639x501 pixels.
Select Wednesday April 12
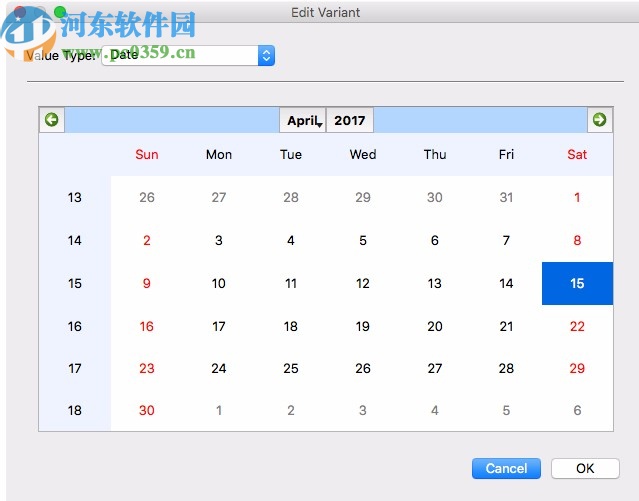pyautogui.click(x=363, y=283)
